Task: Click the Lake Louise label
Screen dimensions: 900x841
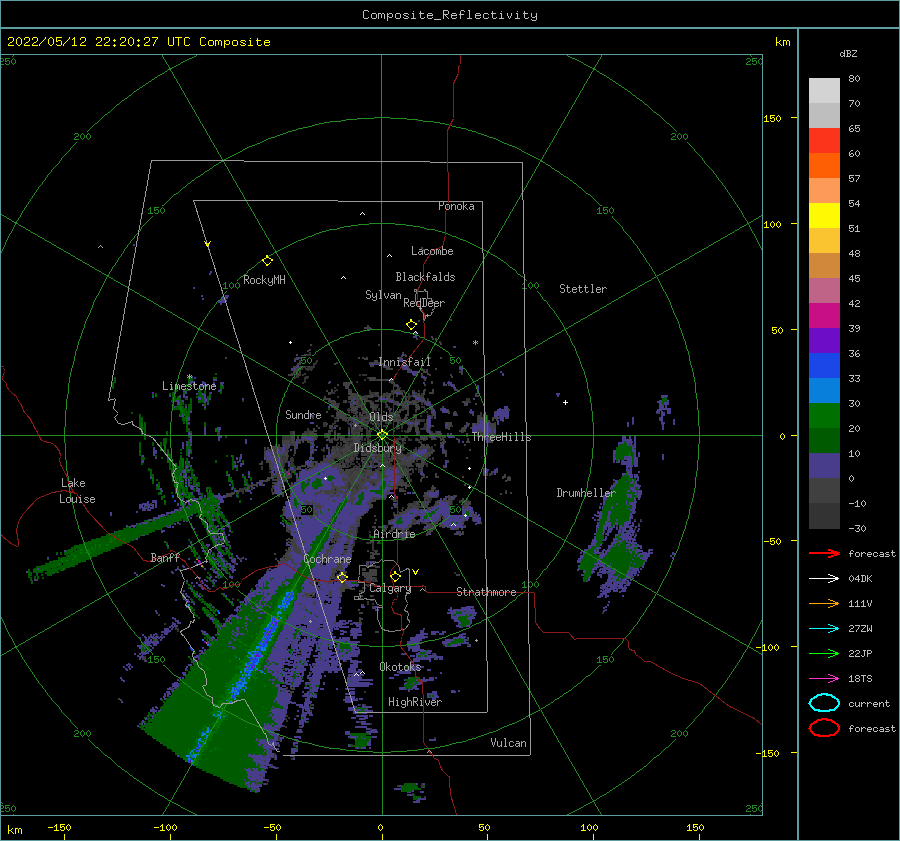Action: pyautogui.click(x=77, y=491)
